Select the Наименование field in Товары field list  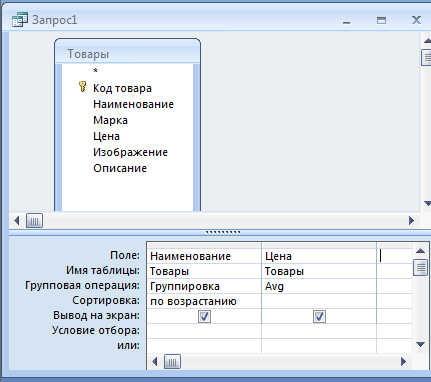133,104
